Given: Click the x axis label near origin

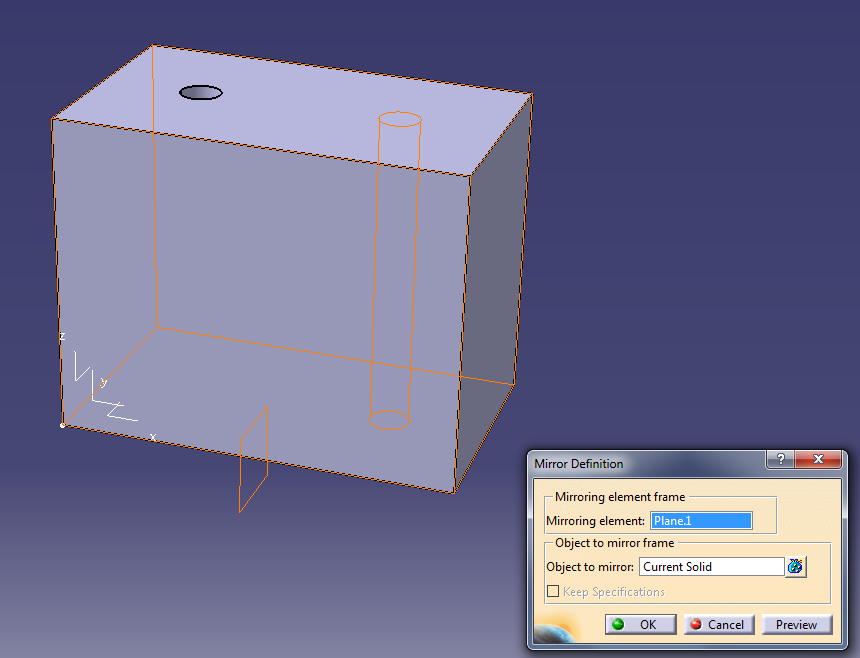Looking at the screenshot, I should coord(153,437).
